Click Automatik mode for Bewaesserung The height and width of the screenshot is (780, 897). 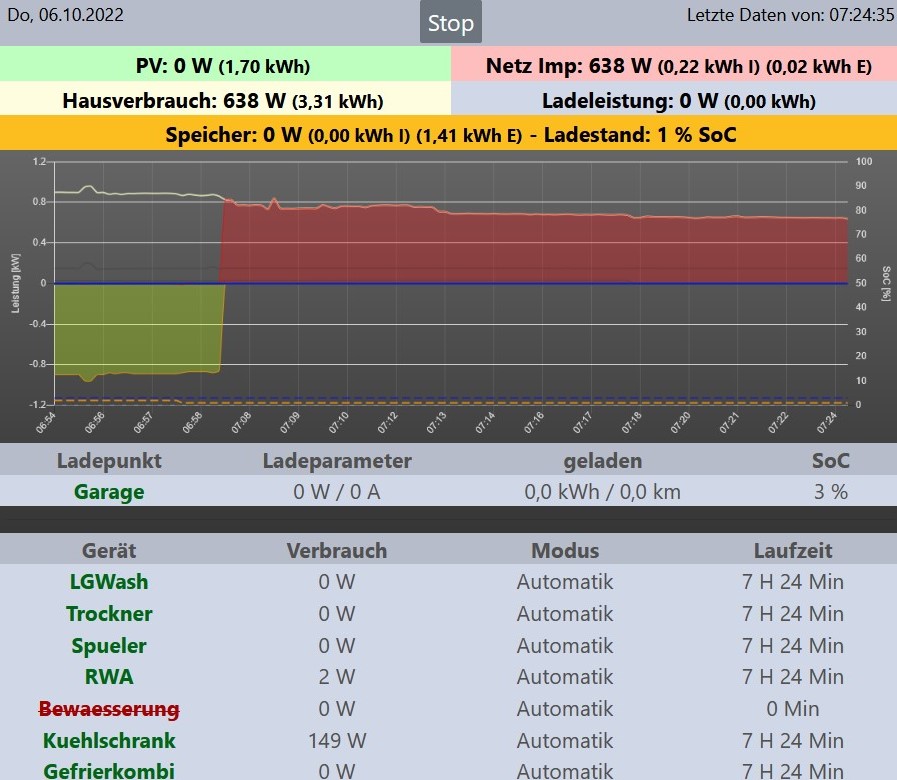coord(564,709)
